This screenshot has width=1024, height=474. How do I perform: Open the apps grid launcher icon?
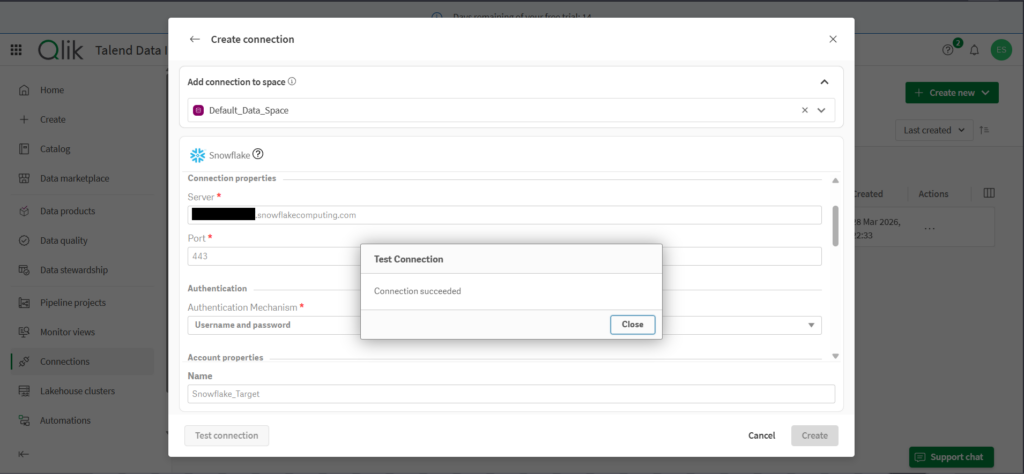point(16,50)
